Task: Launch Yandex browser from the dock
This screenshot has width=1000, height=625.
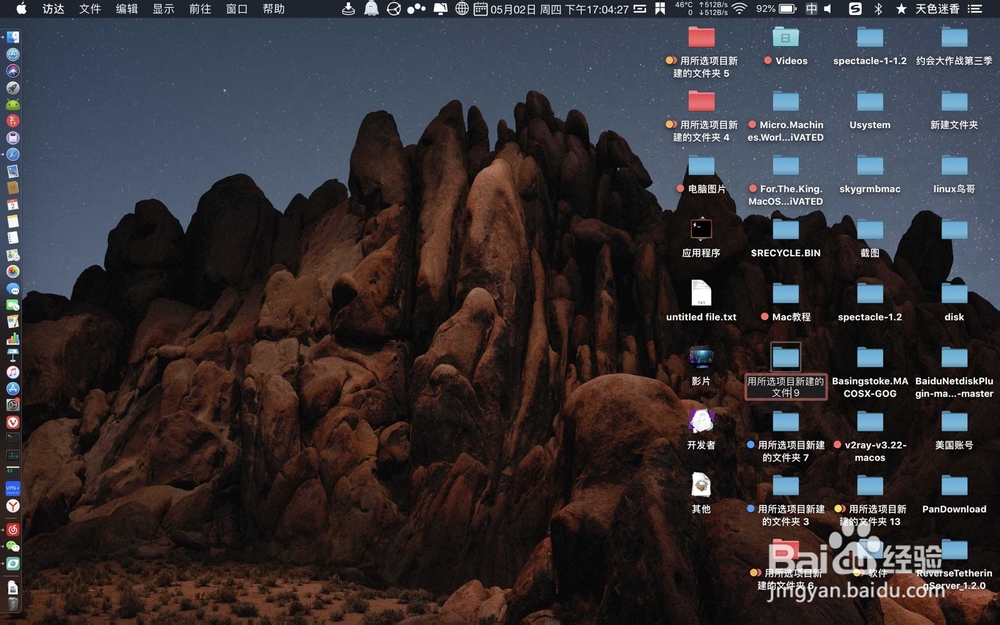Action: tap(13, 506)
